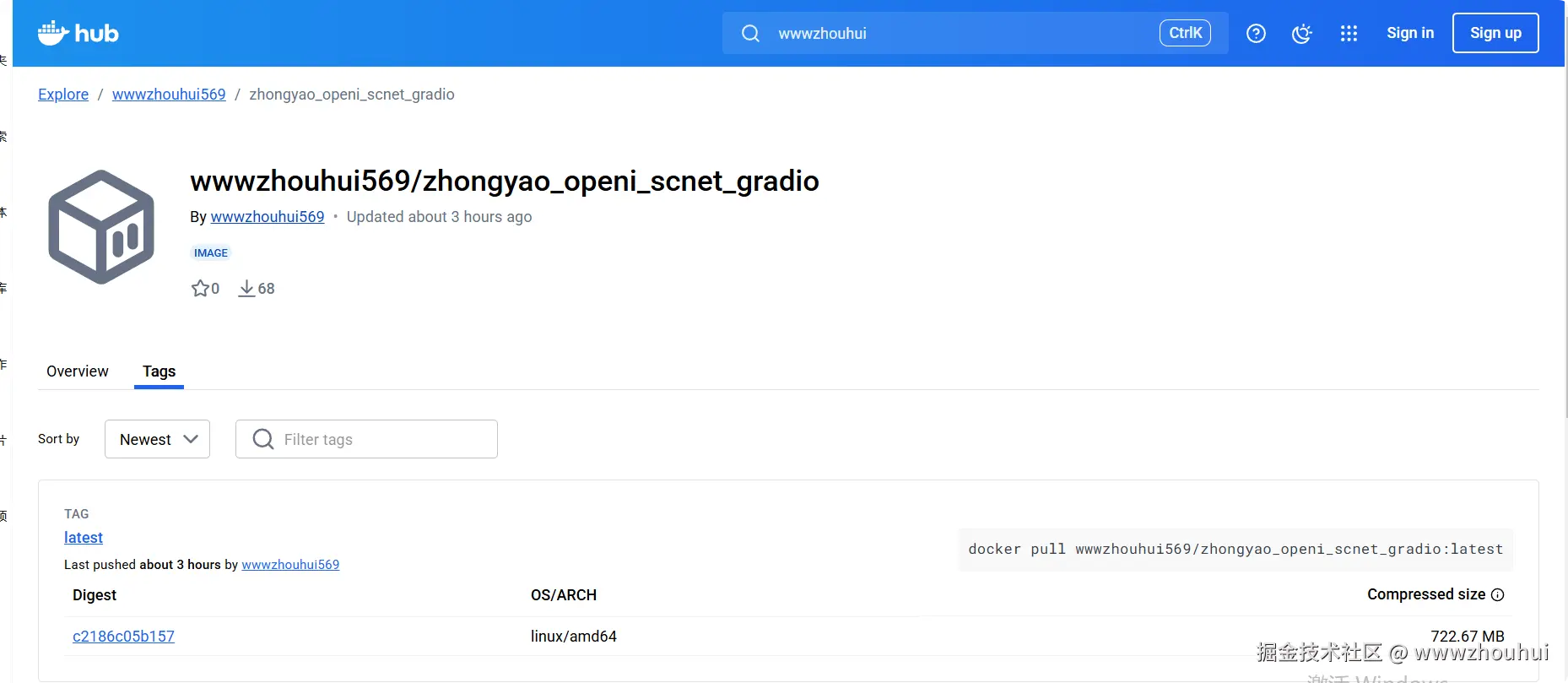Select the Tags tab
The image size is (1568, 683).
159,371
